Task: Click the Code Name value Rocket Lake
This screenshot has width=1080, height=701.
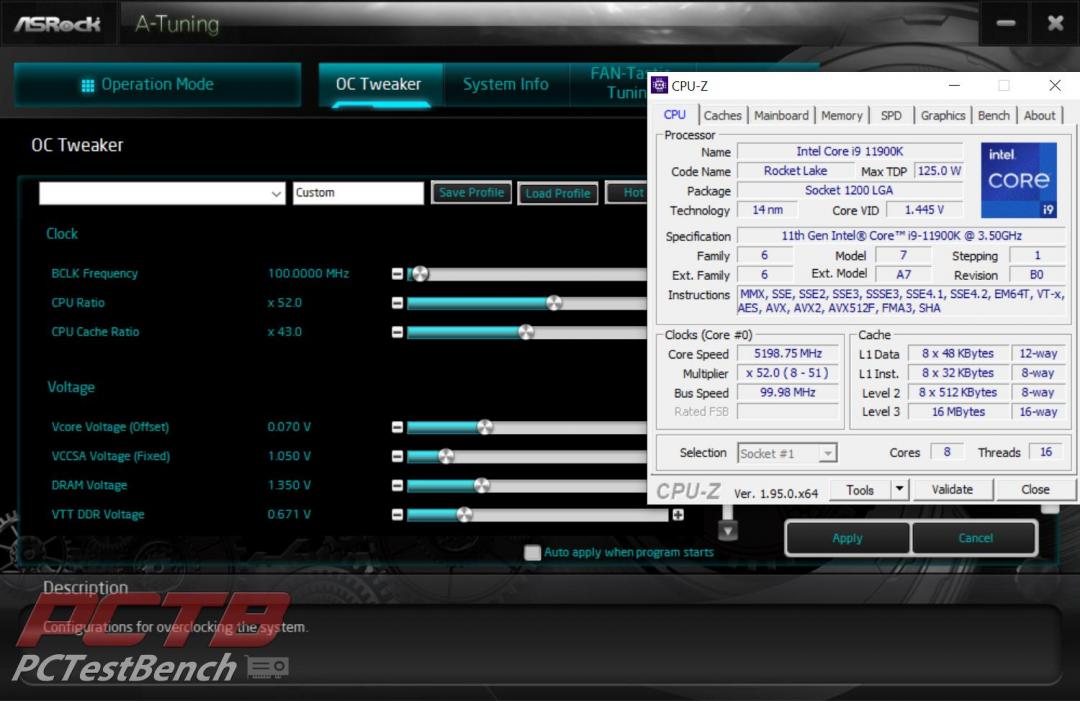Action: click(x=796, y=171)
